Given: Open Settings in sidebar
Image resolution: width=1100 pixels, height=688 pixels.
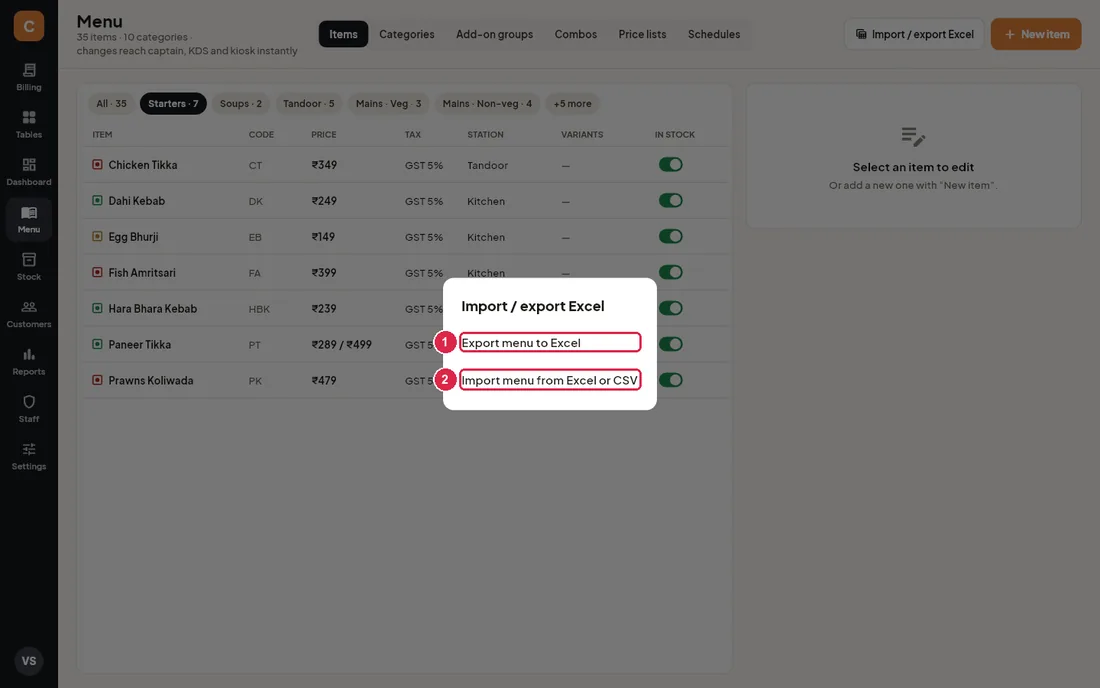Looking at the screenshot, I should [29, 457].
